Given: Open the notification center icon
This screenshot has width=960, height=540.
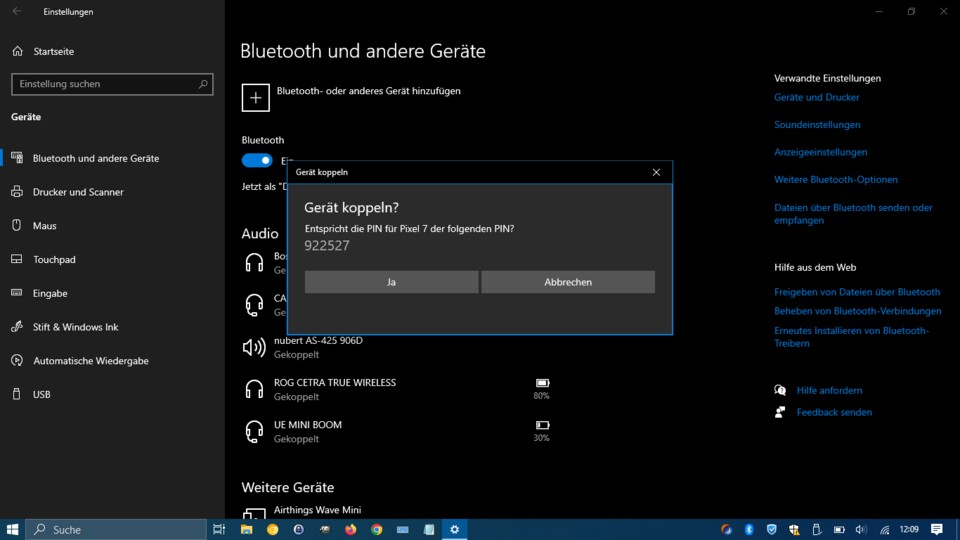Looking at the screenshot, I should [937, 530].
